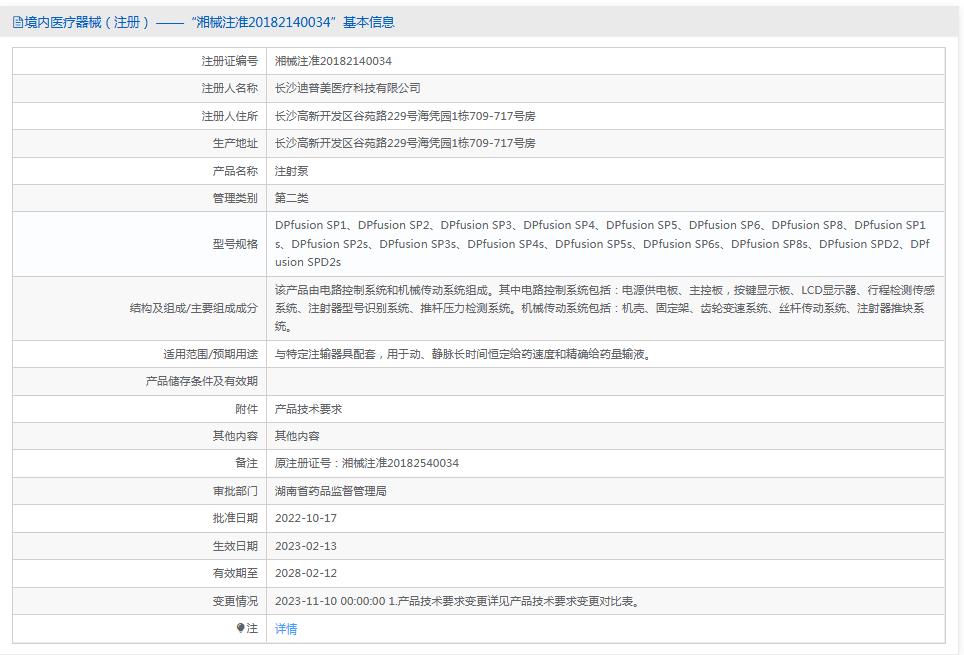Select the 生产地址 address value
This screenshot has height=655, width=964.
click(x=405, y=143)
